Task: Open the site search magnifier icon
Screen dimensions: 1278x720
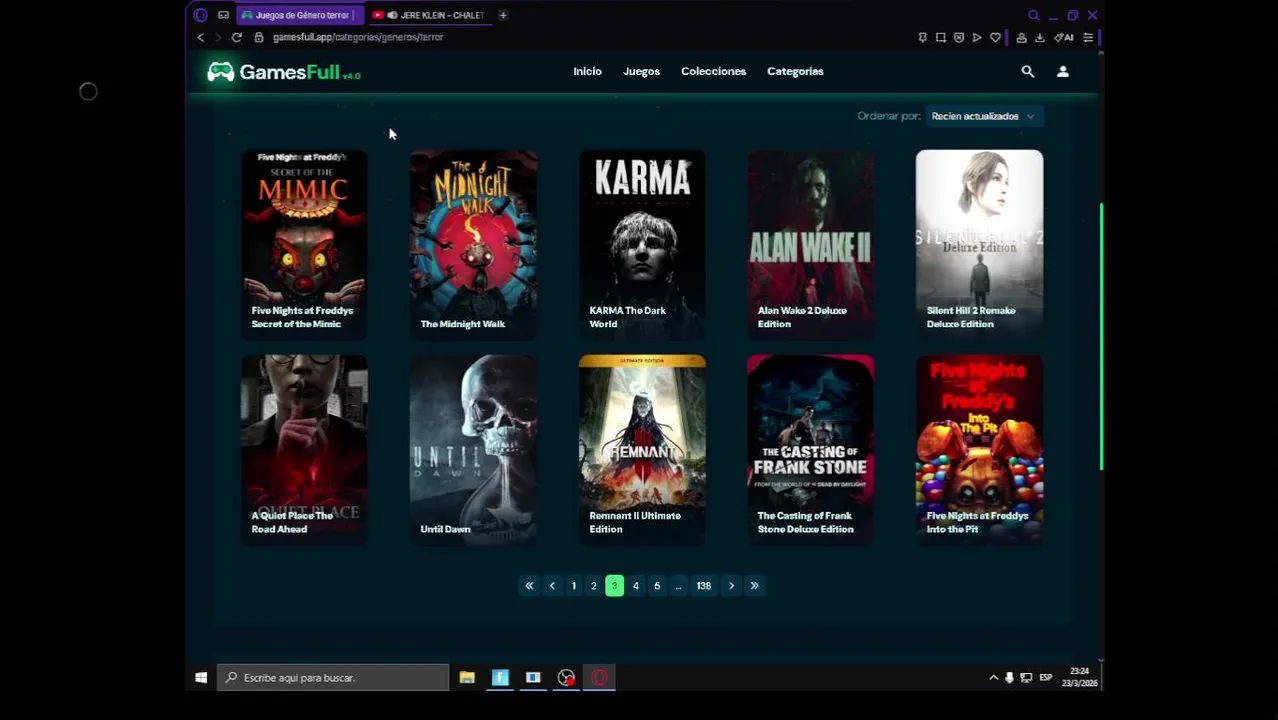Action: coord(1027,72)
